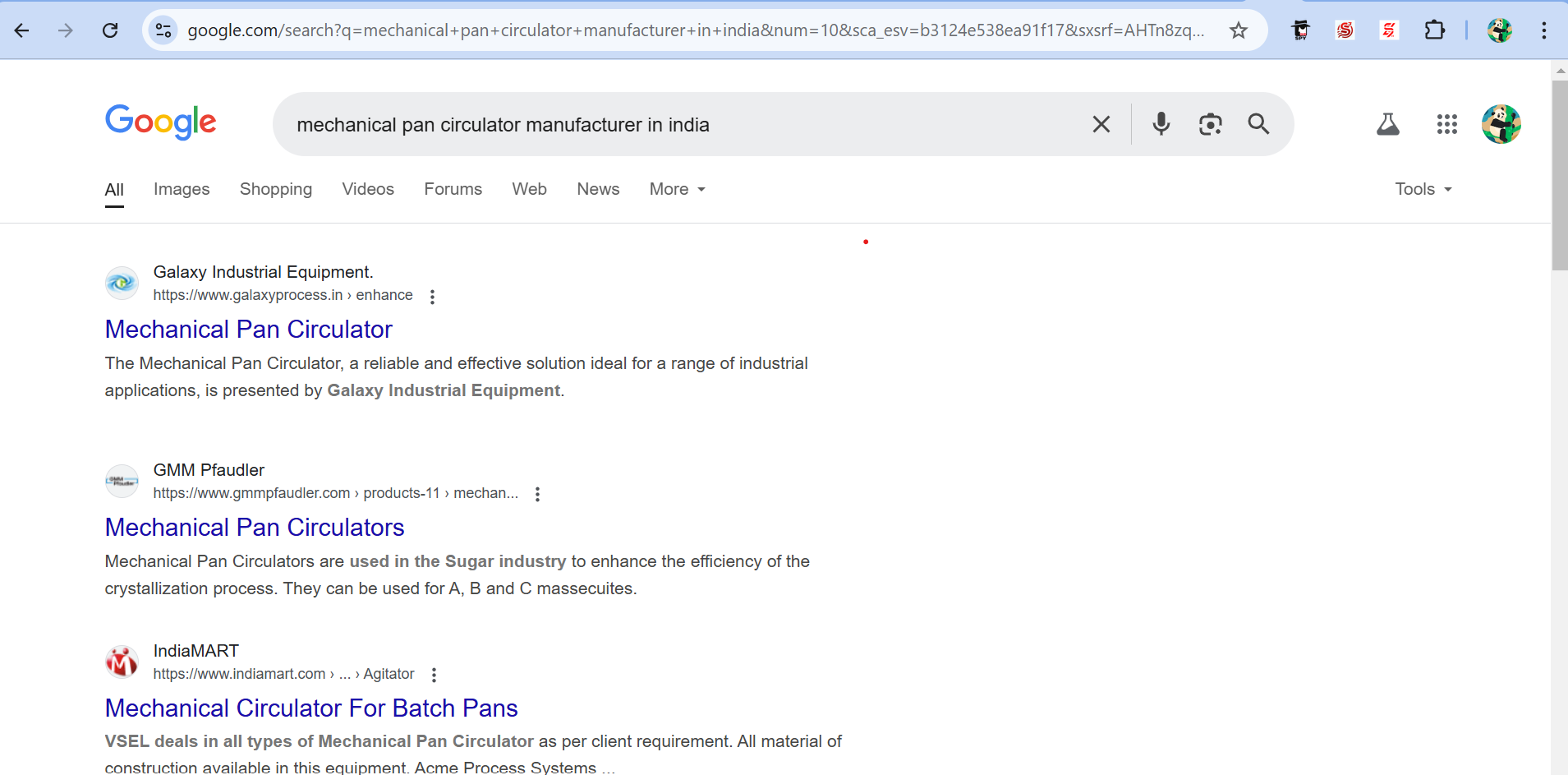
Task: Open the browser Extensions puzzle icon
Action: coord(1434,30)
